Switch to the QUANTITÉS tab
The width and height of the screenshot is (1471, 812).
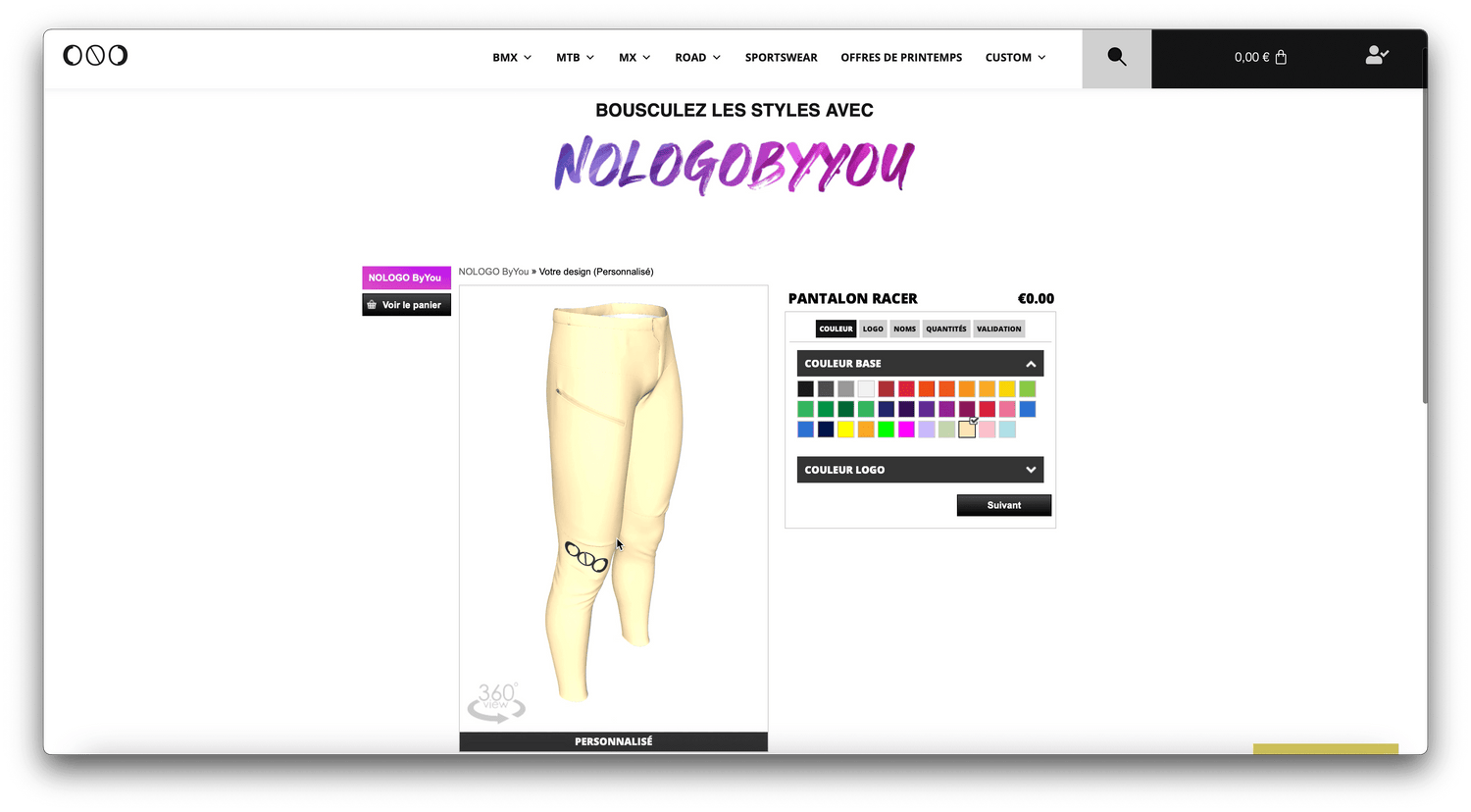[946, 329]
